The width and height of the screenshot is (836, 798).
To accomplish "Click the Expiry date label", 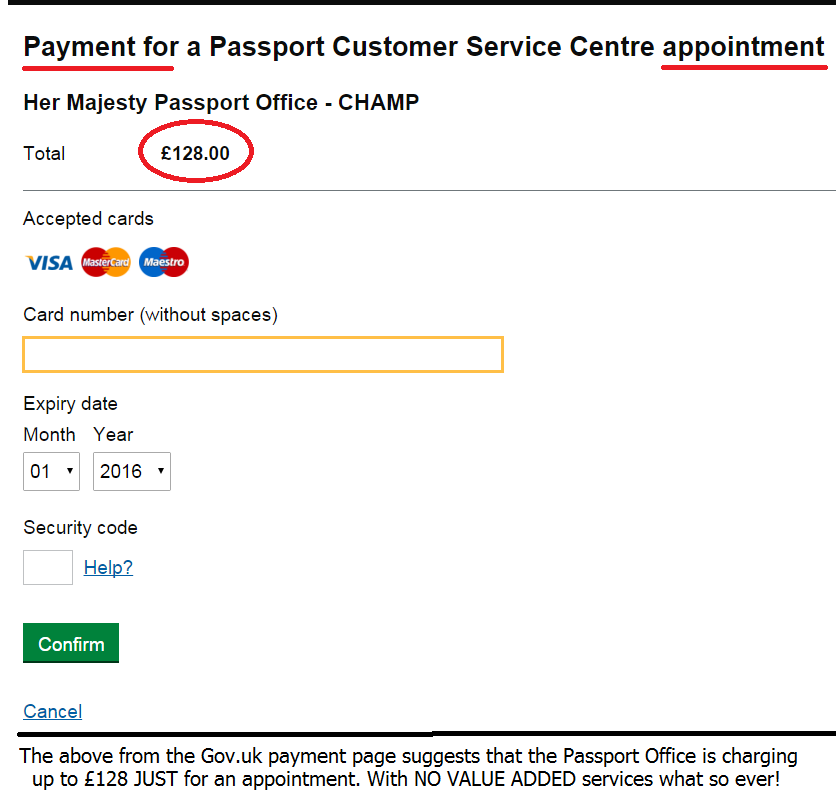I will tap(70, 404).
